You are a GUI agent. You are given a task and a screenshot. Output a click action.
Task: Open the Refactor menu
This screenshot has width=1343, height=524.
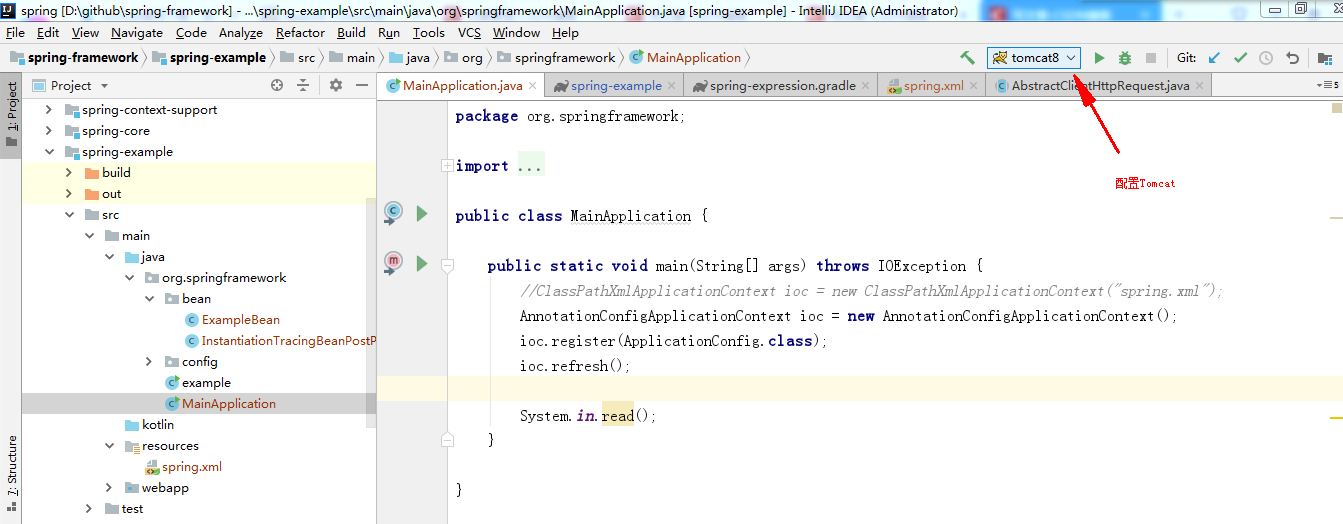(301, 33)
